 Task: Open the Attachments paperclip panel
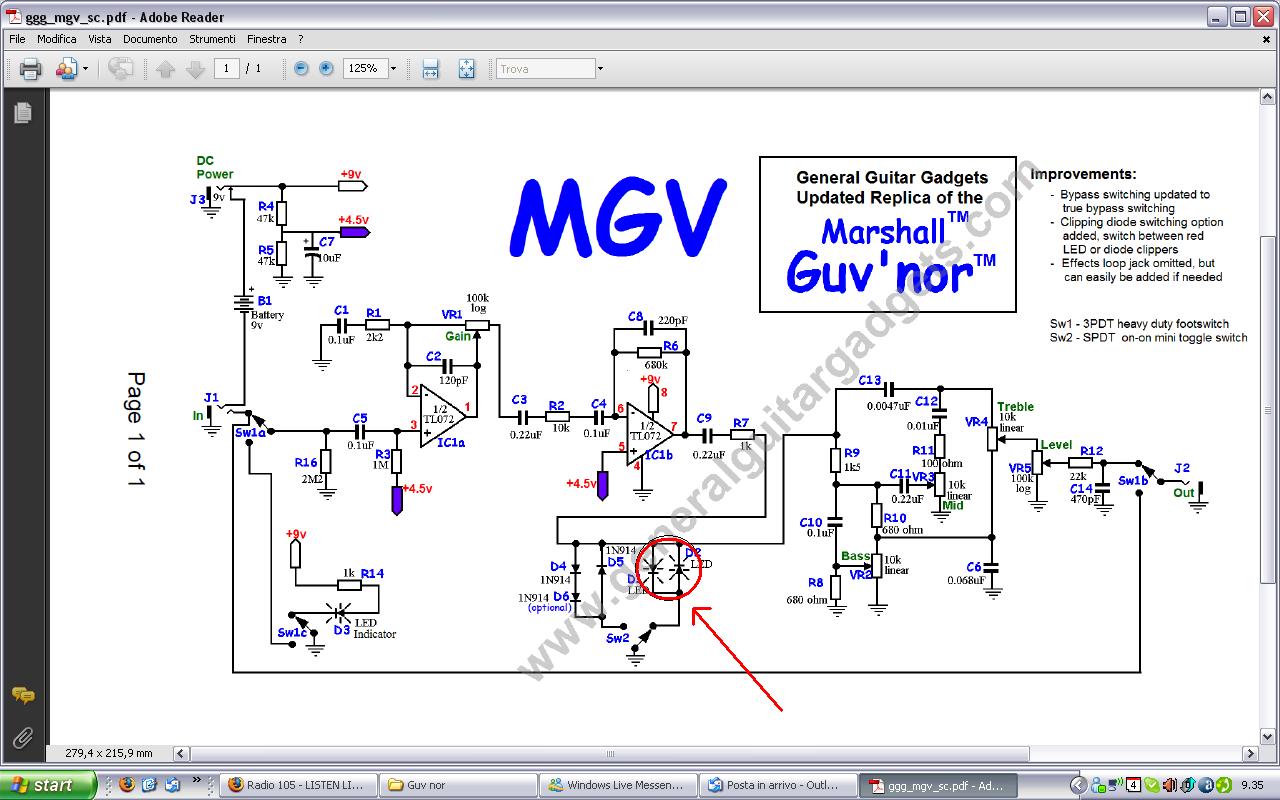pyautogui.click(x=22, y=738)
